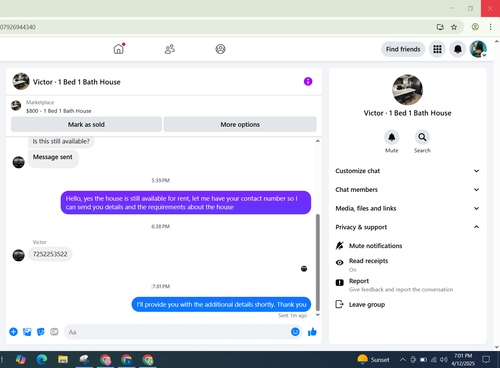Open File Explorer from taskbar

[x=63, y=359]
